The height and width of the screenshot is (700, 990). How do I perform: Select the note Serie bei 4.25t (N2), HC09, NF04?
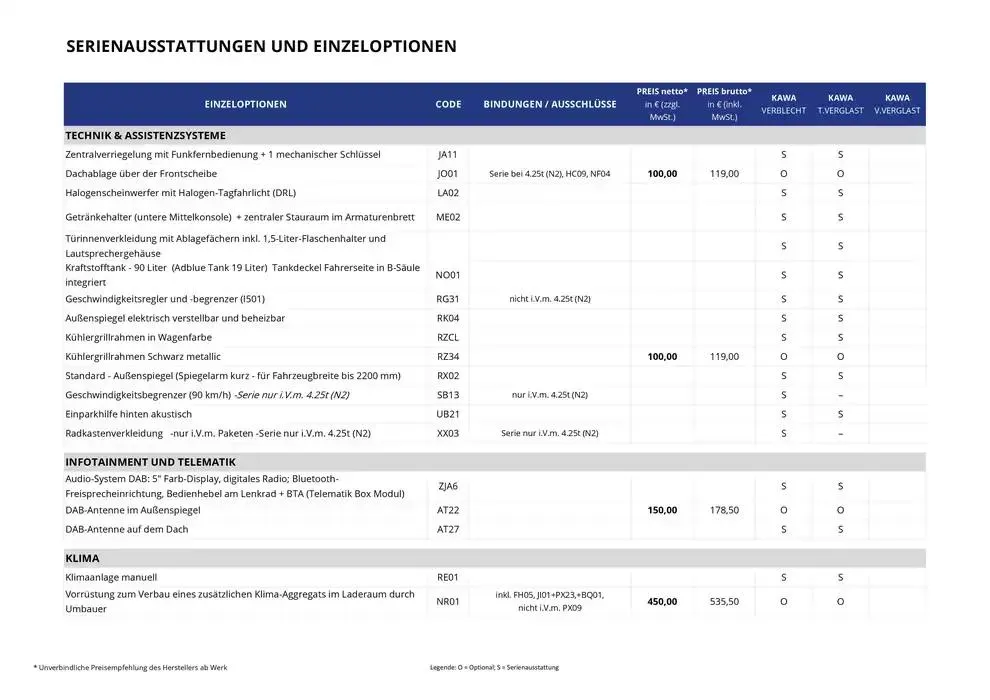pos(550,173)
